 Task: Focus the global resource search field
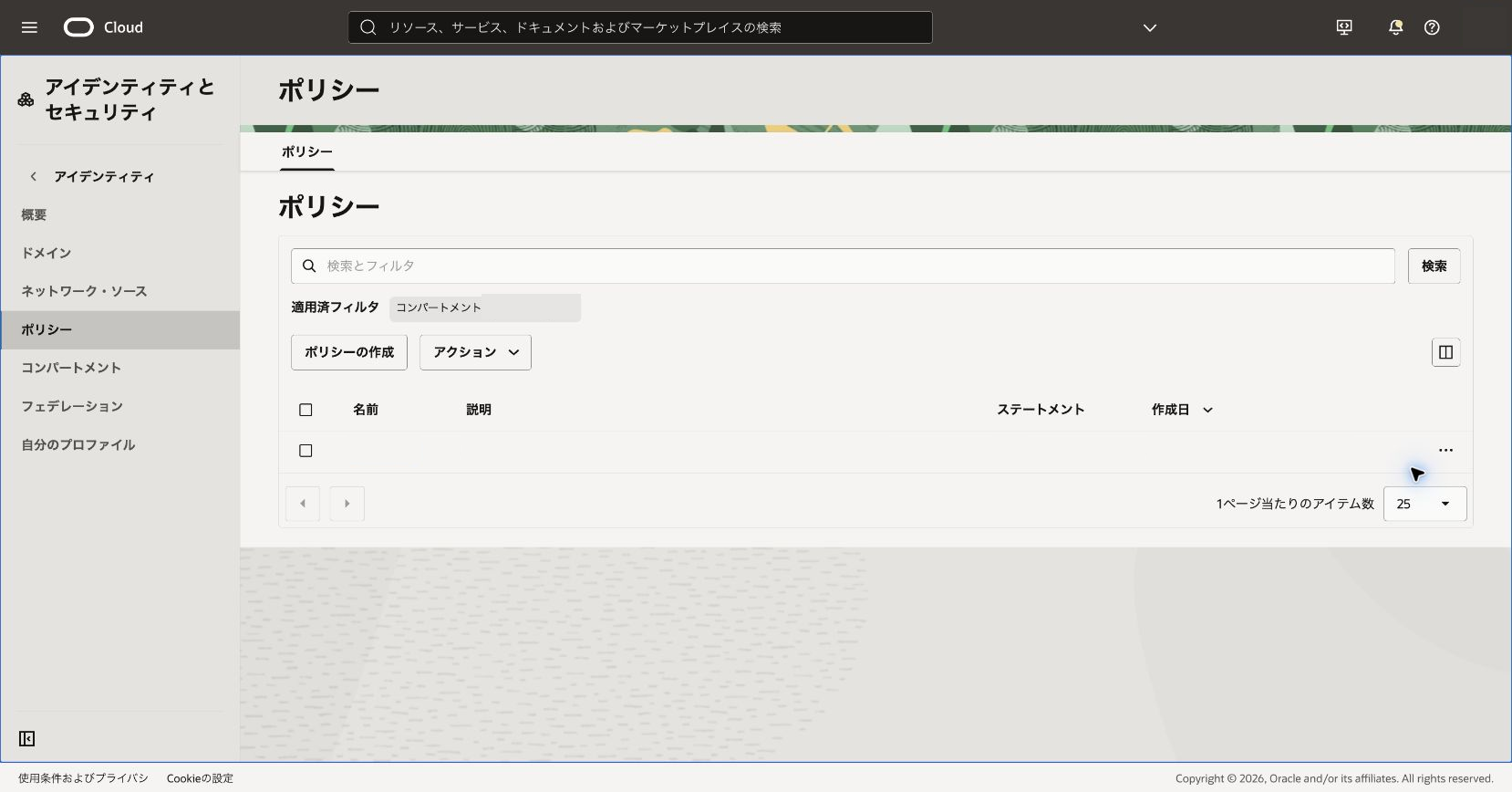click(x=640, y=27)
